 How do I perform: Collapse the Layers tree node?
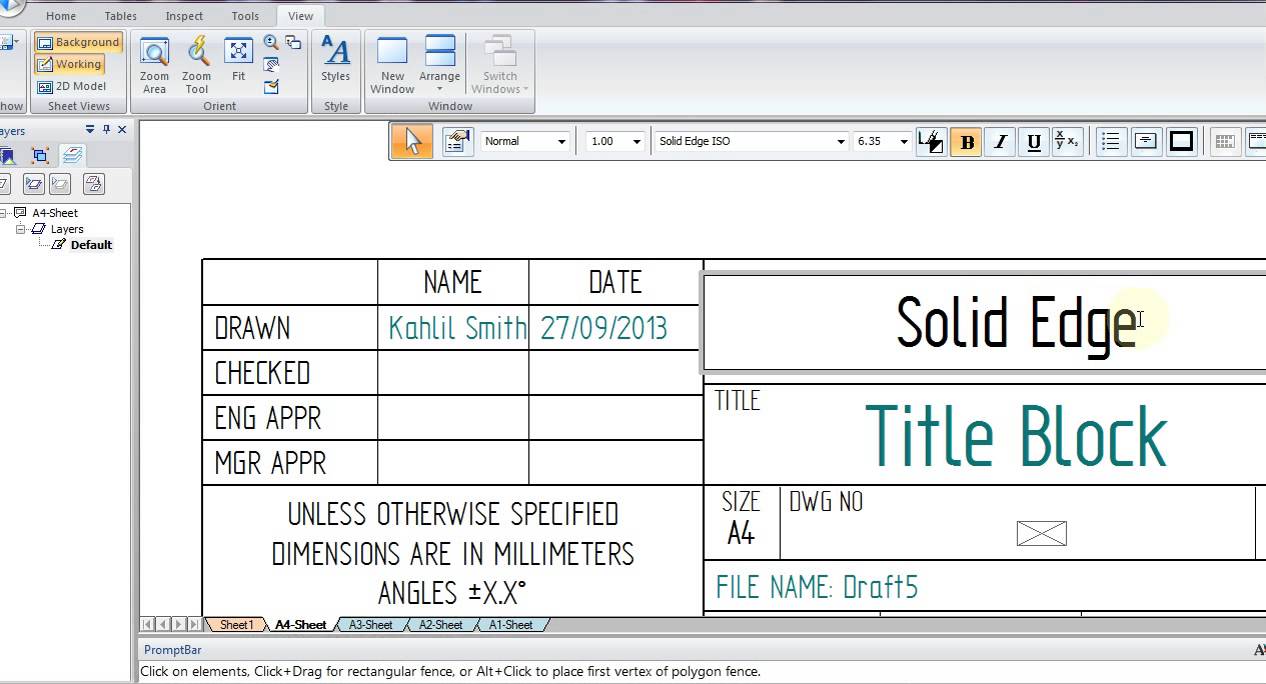pyautogui.click(x=21, y=229)
